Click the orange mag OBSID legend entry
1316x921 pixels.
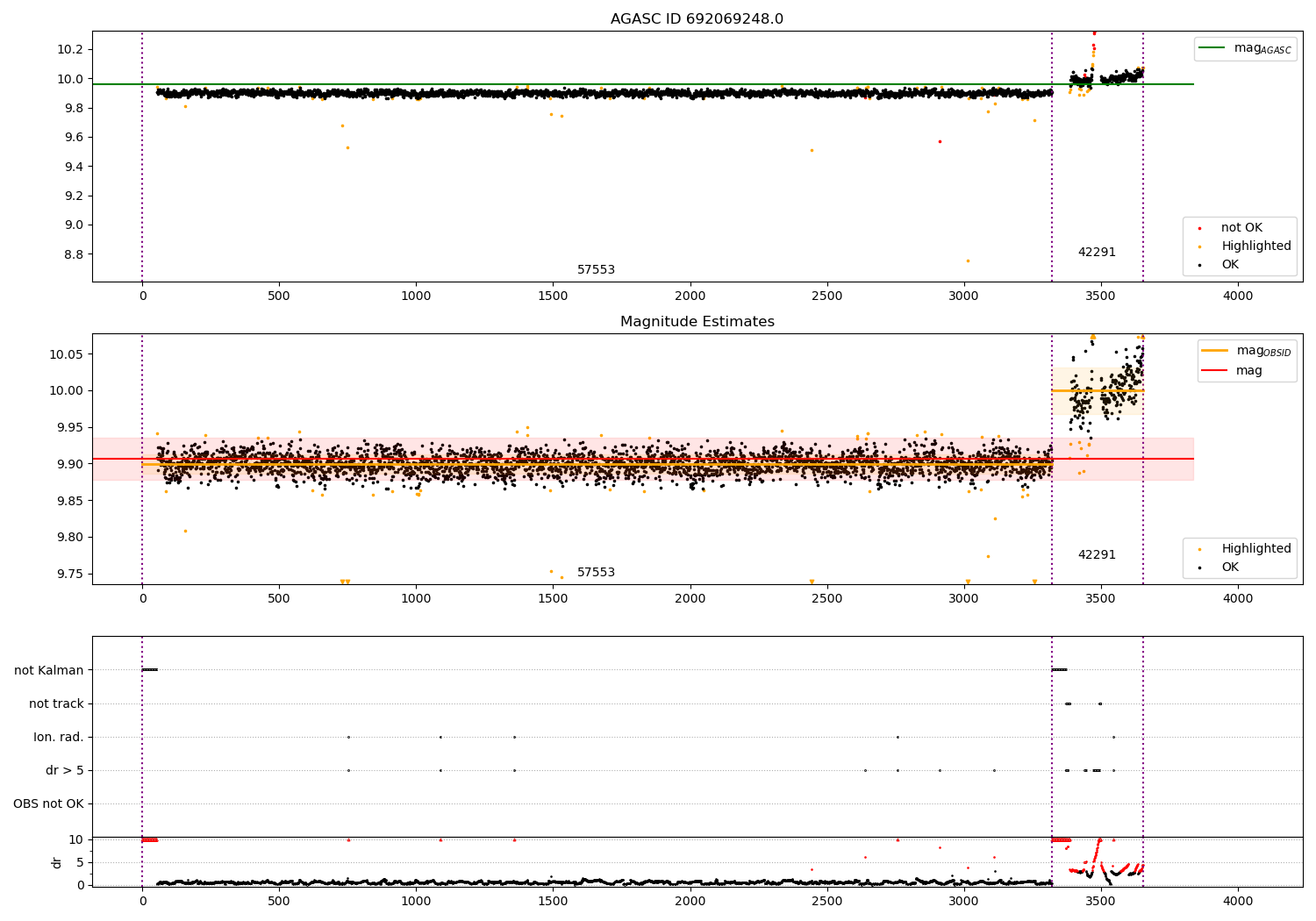[1214, 351]
